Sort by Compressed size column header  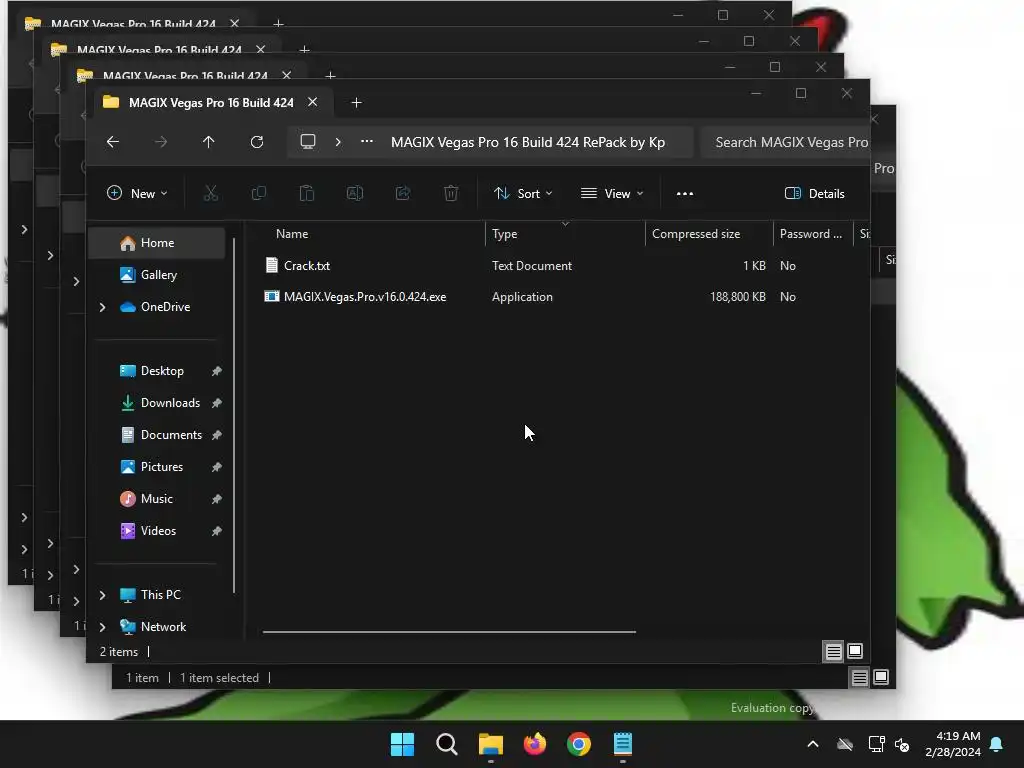(696, 234)
